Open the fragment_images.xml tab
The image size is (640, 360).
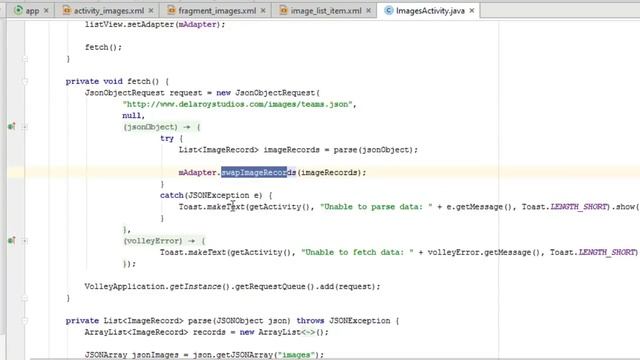(x=217, y=11)
